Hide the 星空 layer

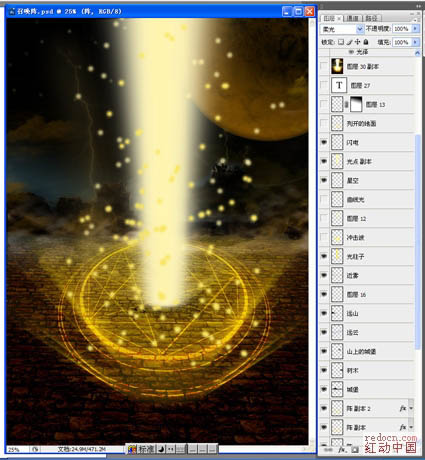tap(324, 180)
